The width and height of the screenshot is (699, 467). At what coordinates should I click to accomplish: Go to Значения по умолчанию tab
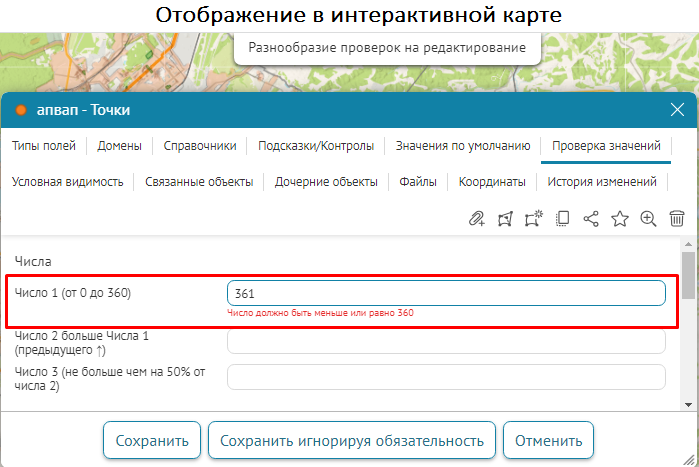[462, 146]
